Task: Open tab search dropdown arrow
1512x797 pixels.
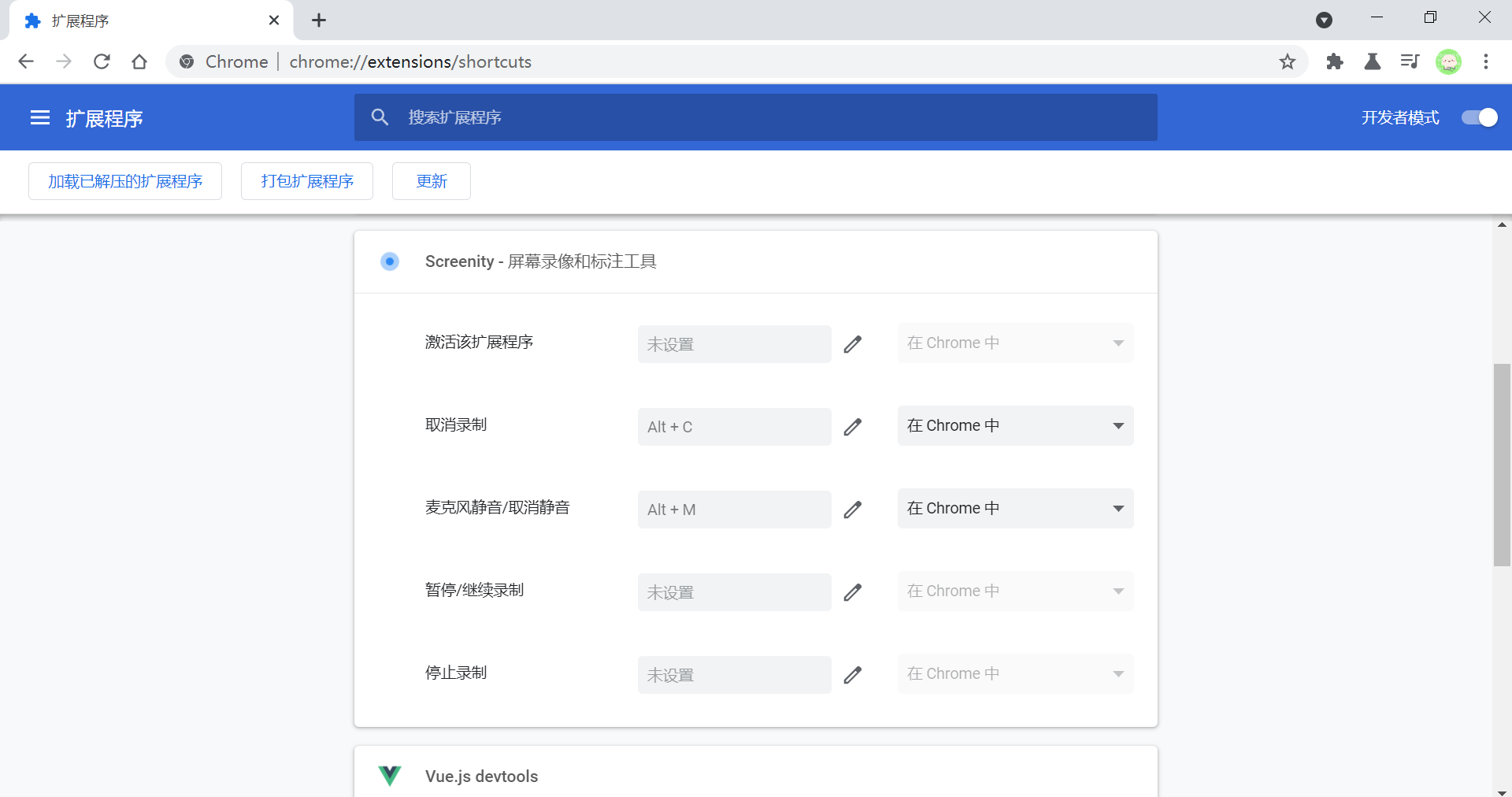Action: pyautogui.click(x=1325, y=20)
